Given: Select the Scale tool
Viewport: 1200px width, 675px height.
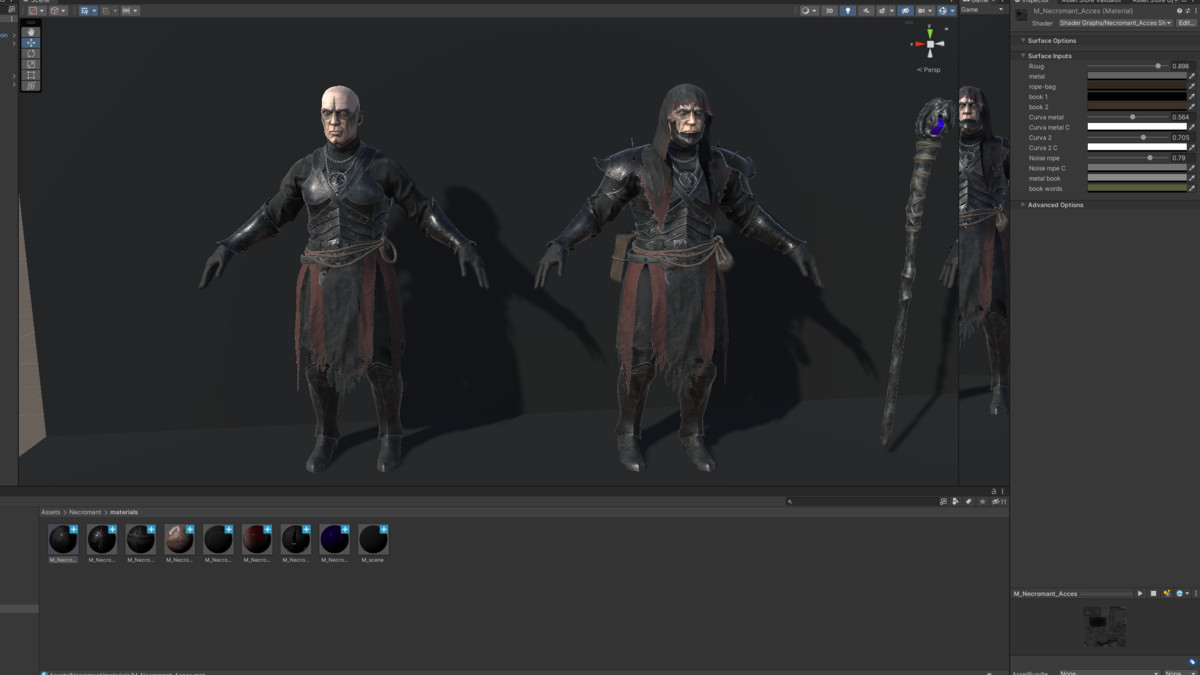Looking at the screenshot, I should coord(30,64).
